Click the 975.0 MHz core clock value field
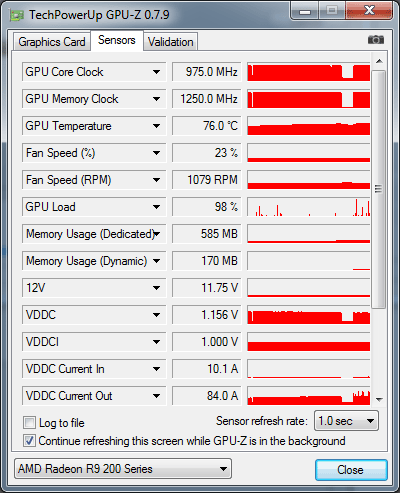Viewport: 400px width, 493px height. tap(207, 72)
